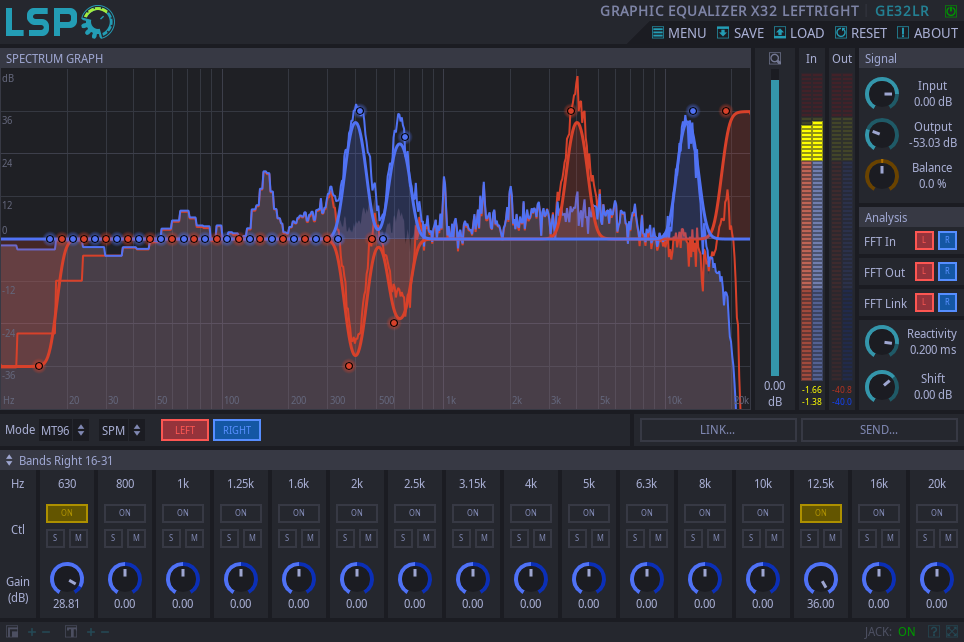This screenshot has height=642, width=964.
Task: Mute the 630 Hz band
Action: [78, 538]
